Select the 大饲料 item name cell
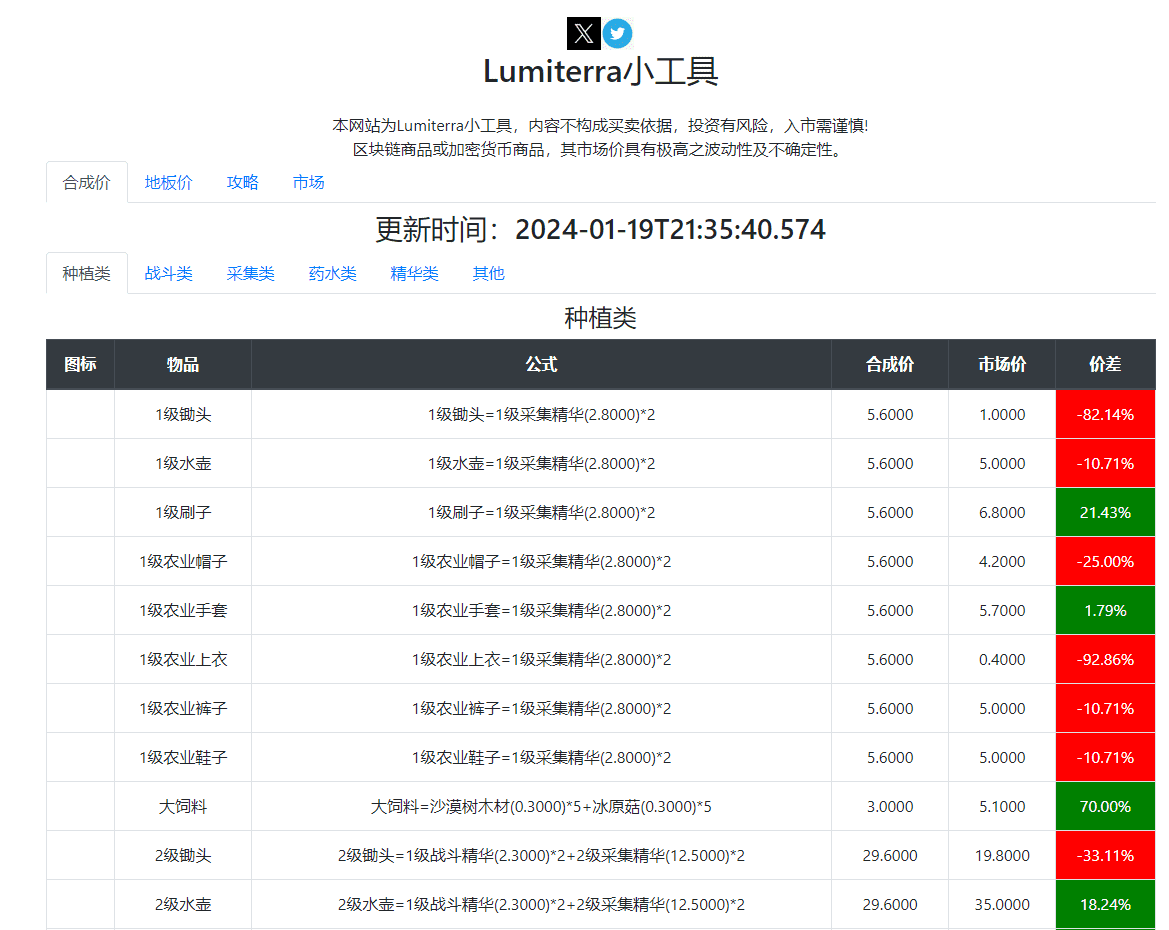The height and width of the screenshot is (930, 1169). tap(183, 806)
